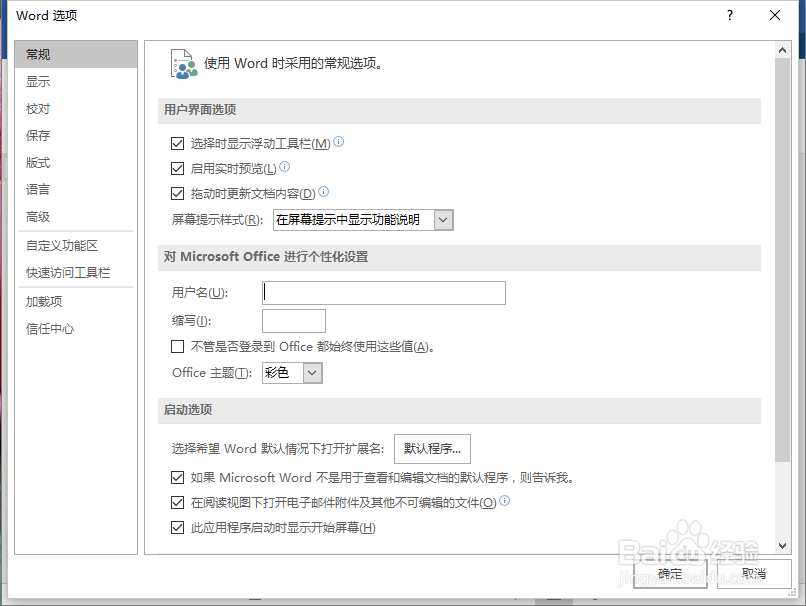Click the 用户名 input field
The height and width of the screenshot is (606, 806).
pos(384,293)
